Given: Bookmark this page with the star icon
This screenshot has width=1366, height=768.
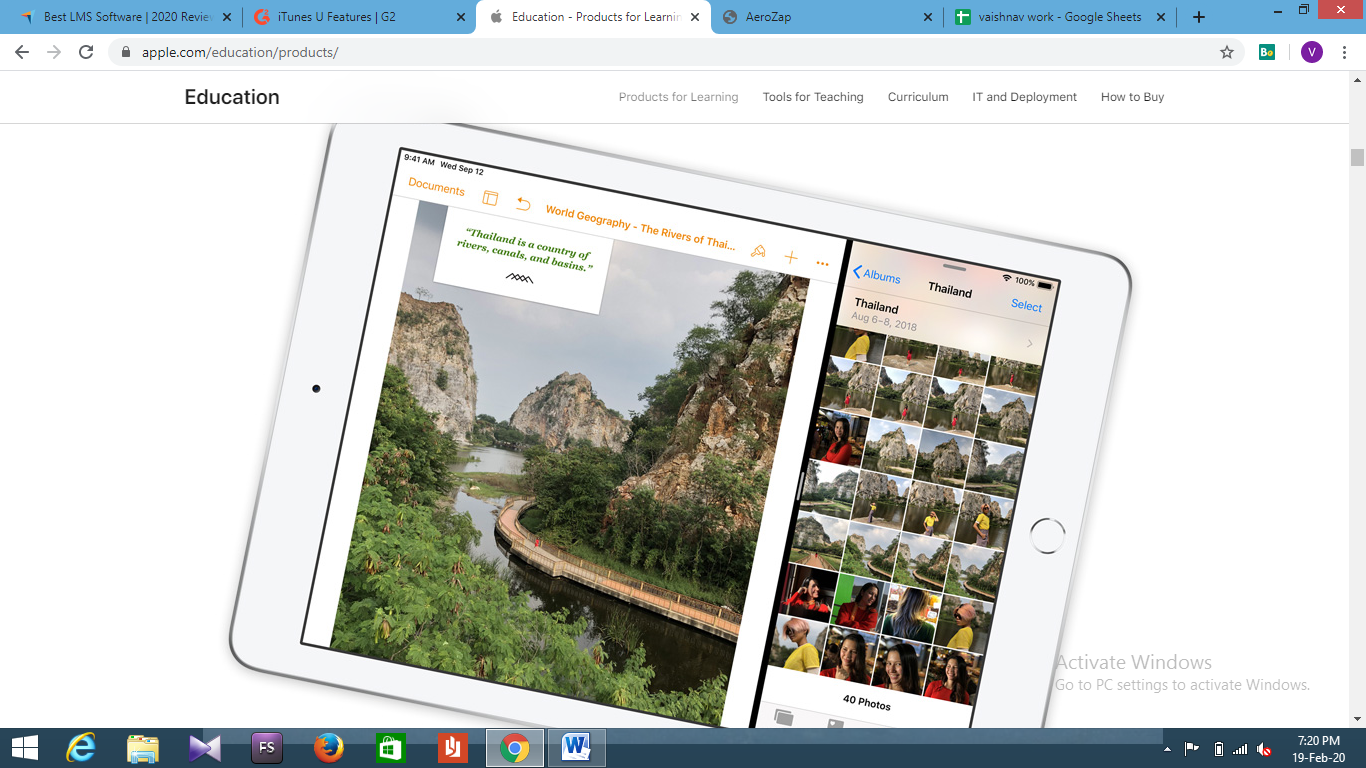Looking at the screenshot, I should 1227,52.
